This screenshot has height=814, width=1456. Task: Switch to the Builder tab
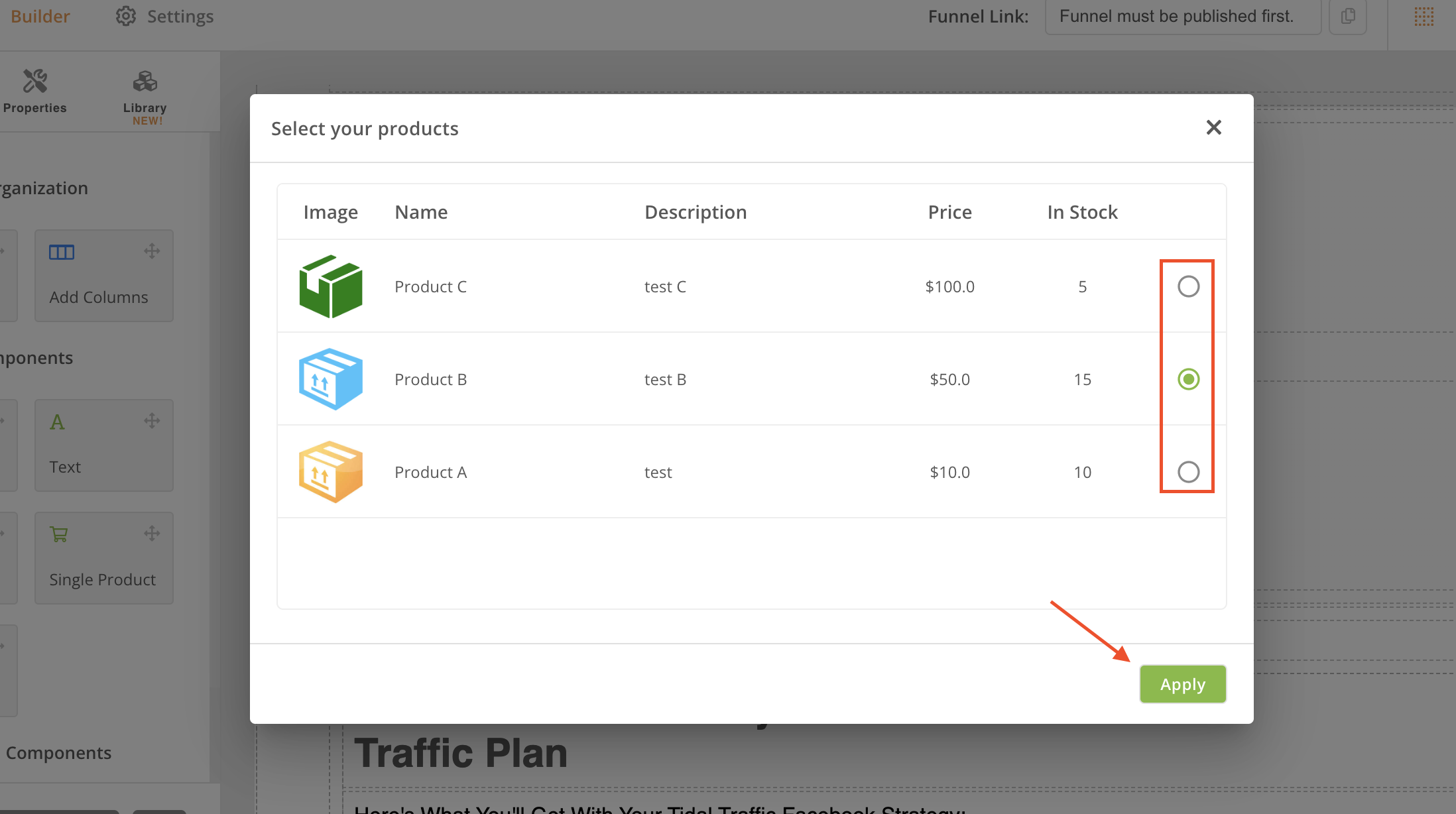click(40, 16)
